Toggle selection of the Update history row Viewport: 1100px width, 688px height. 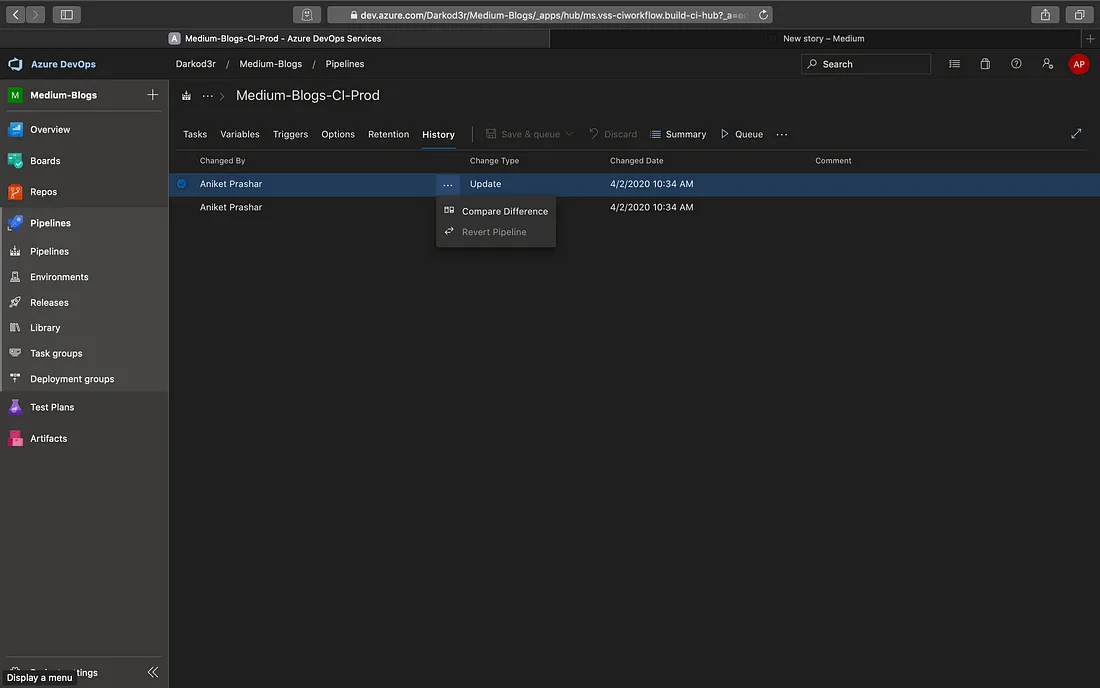pos(182,184)
